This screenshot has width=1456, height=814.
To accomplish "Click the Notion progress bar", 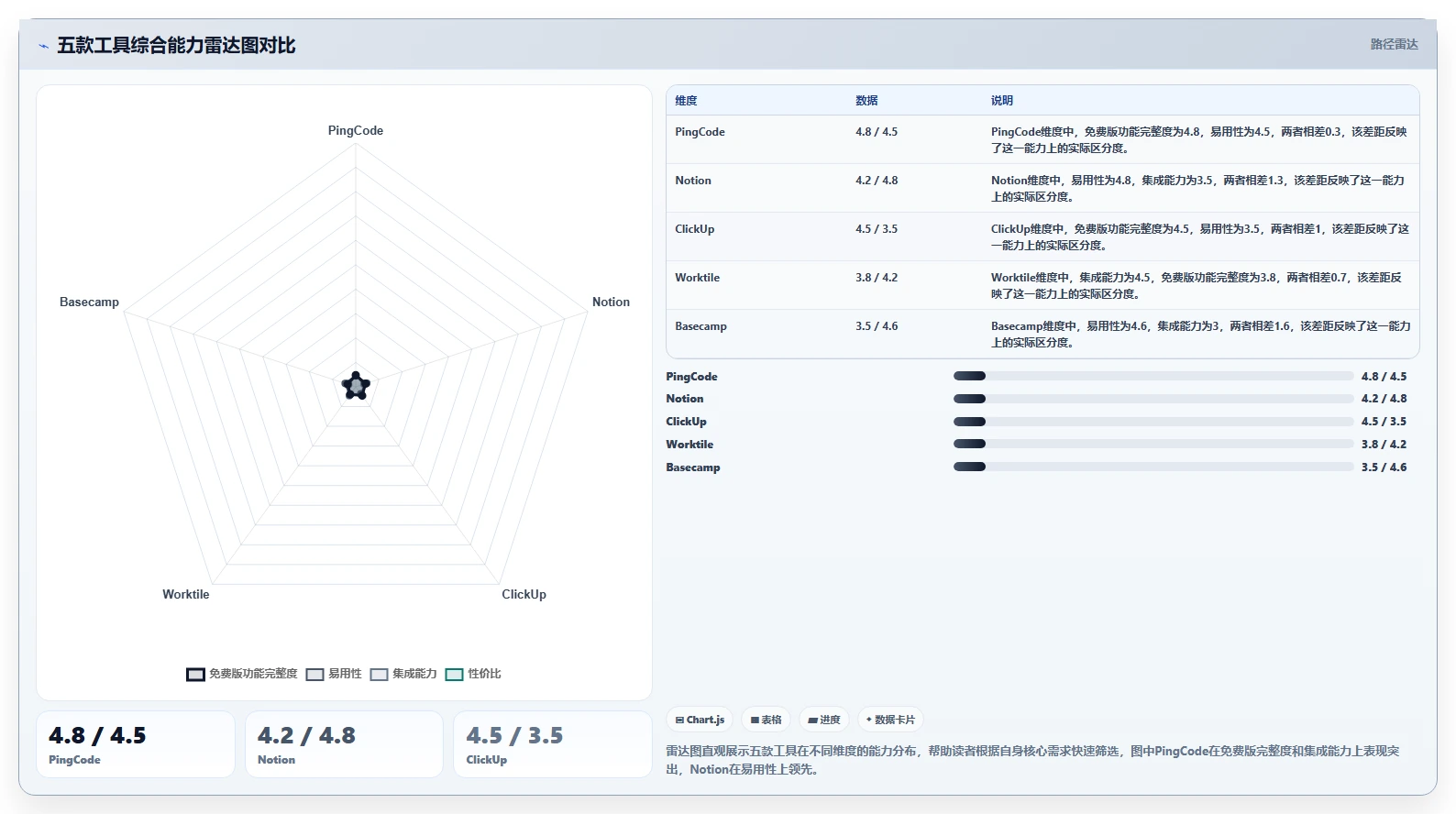I will [1153, 399].
